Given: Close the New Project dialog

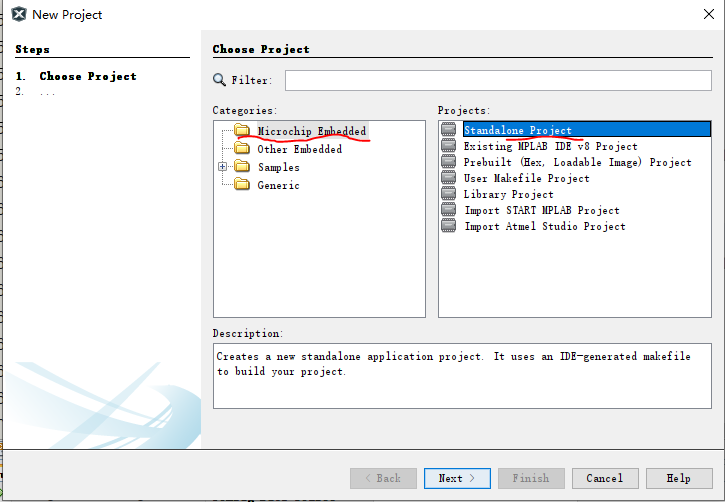Looking at the screenshot, I should [x=709, y=14].
